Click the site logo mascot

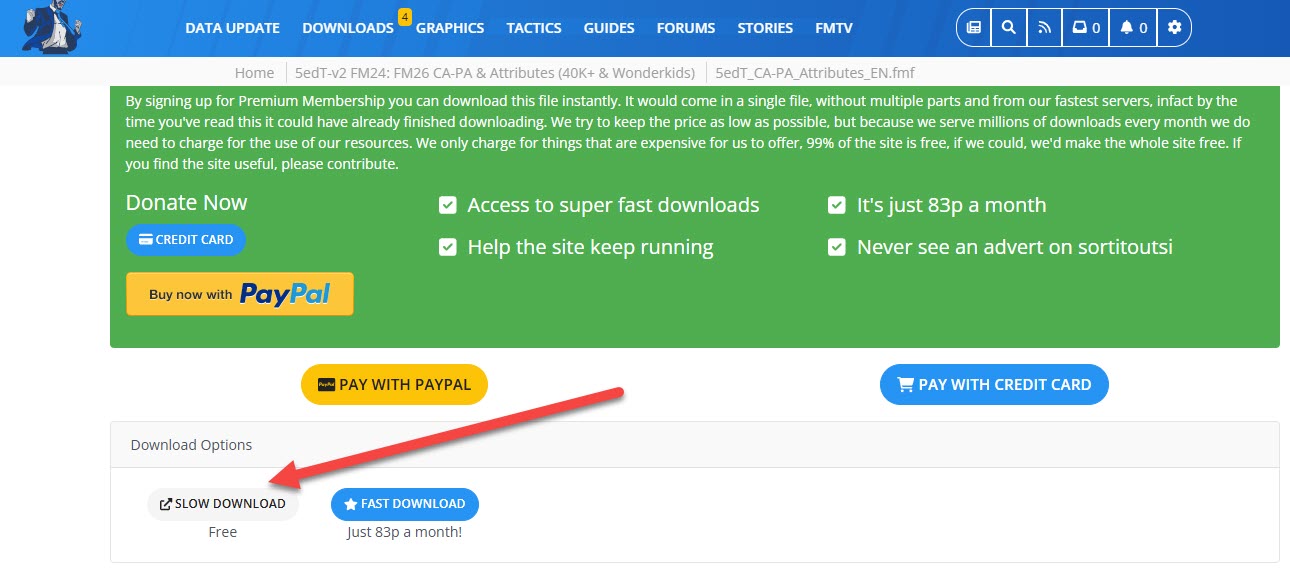[x=52, y=27]
